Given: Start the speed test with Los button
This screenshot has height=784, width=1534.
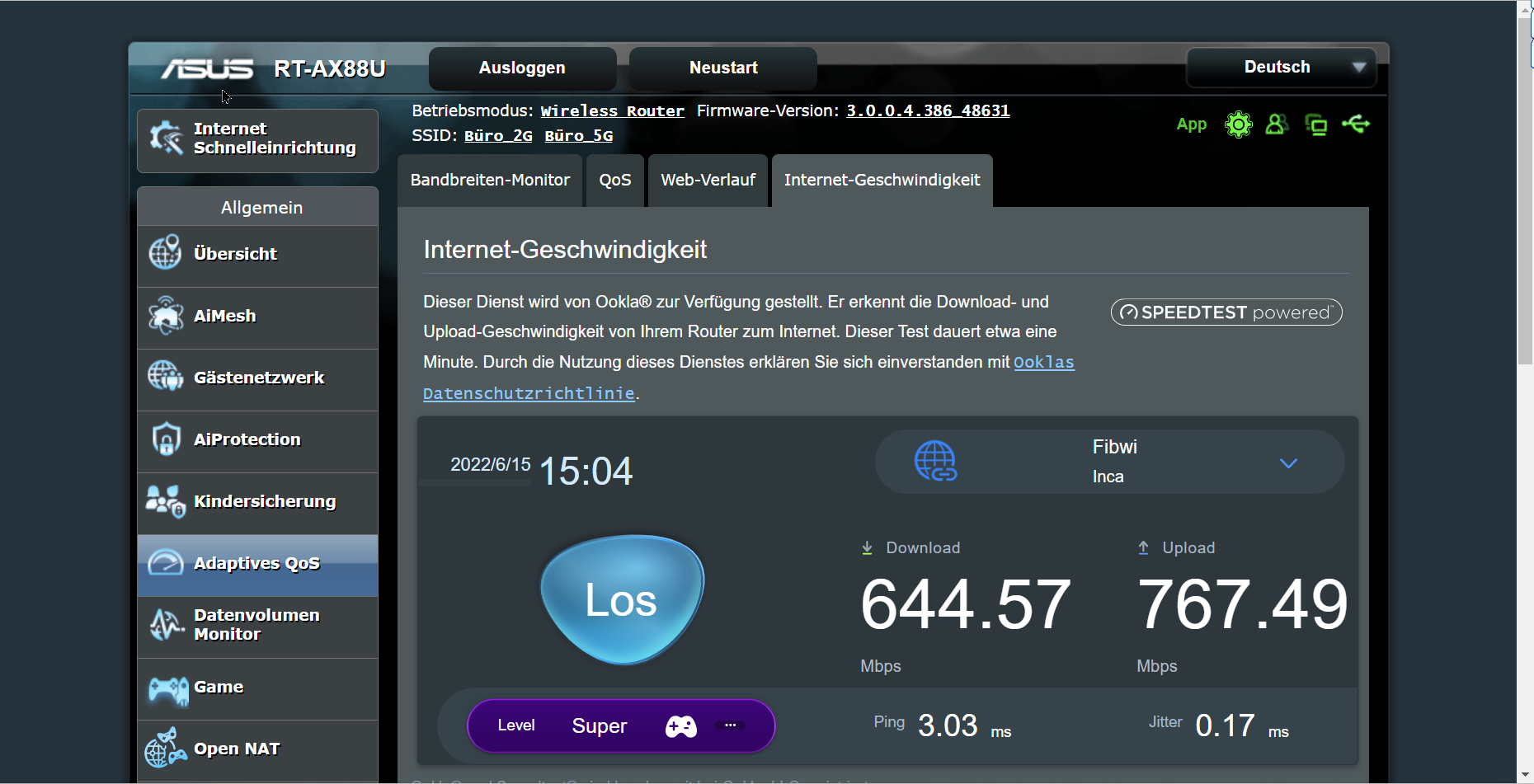Looking at the screenshot, I should tap(622, 599).
